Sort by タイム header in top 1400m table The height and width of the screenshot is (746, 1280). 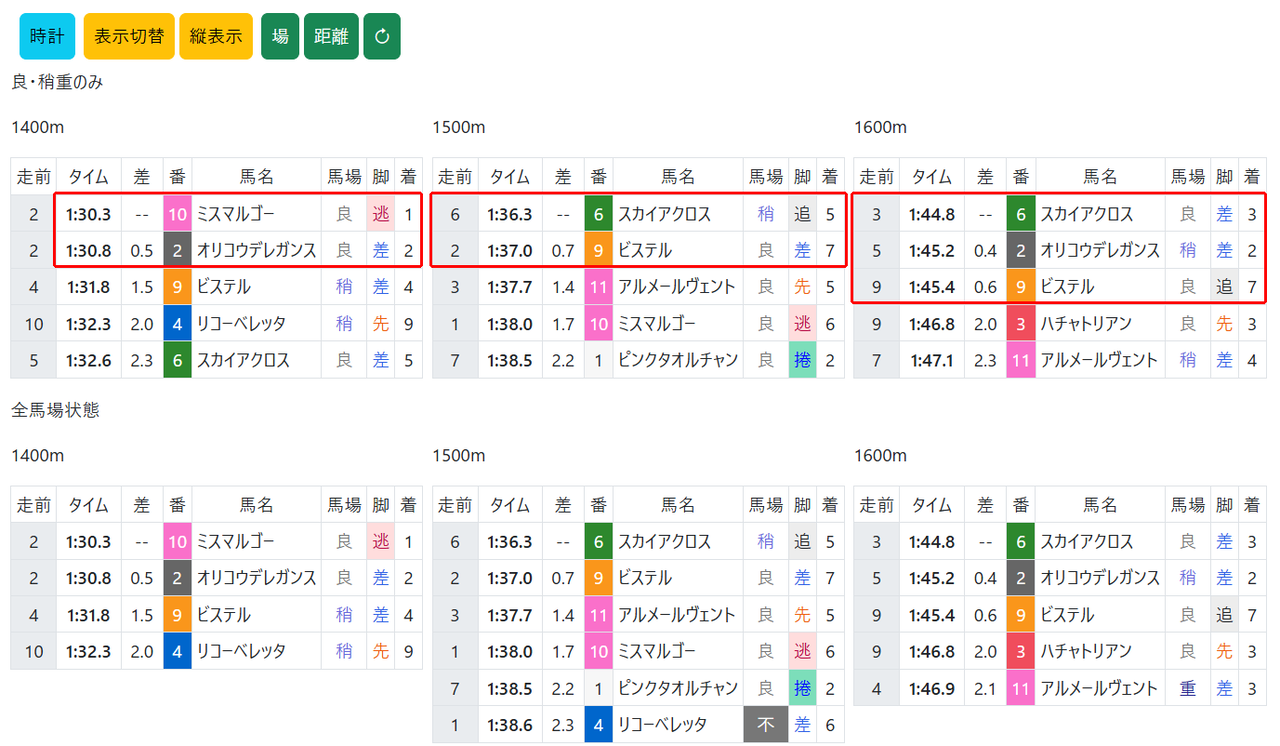[x=89, y=177]
